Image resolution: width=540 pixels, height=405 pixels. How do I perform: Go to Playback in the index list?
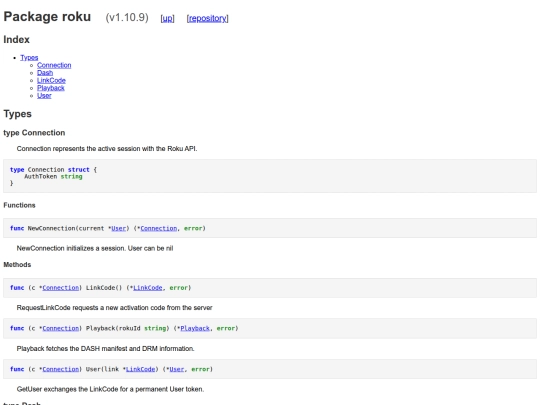[51, 88]
